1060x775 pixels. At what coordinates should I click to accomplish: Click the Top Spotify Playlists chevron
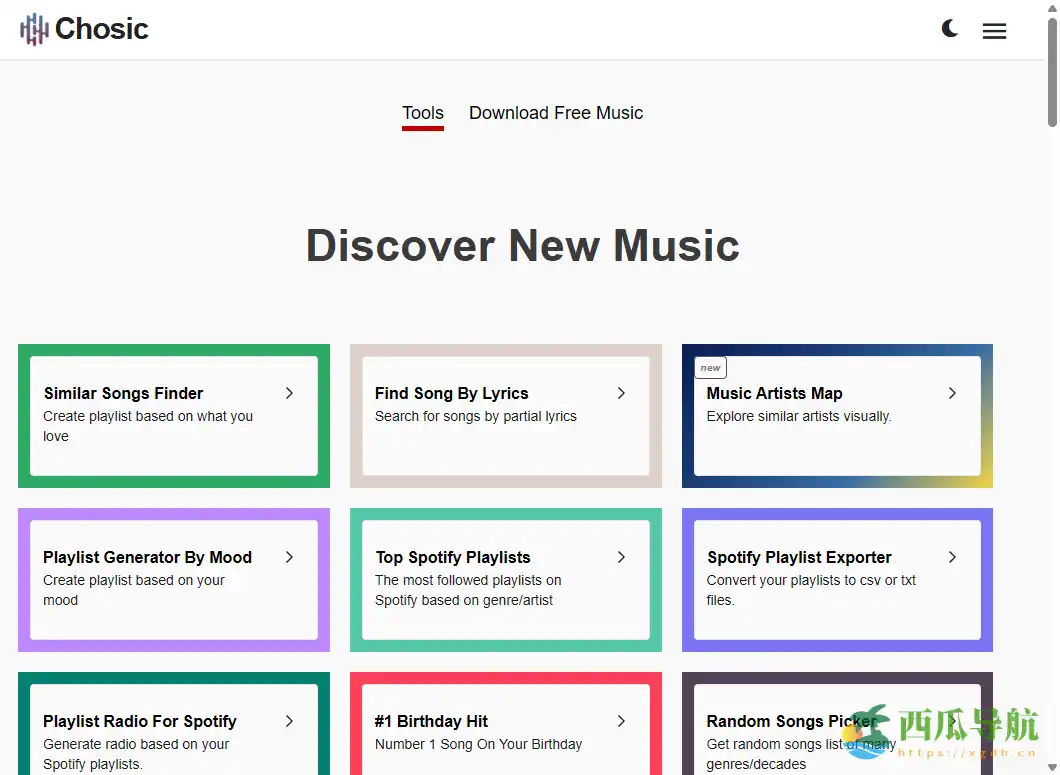pos(621,557)
